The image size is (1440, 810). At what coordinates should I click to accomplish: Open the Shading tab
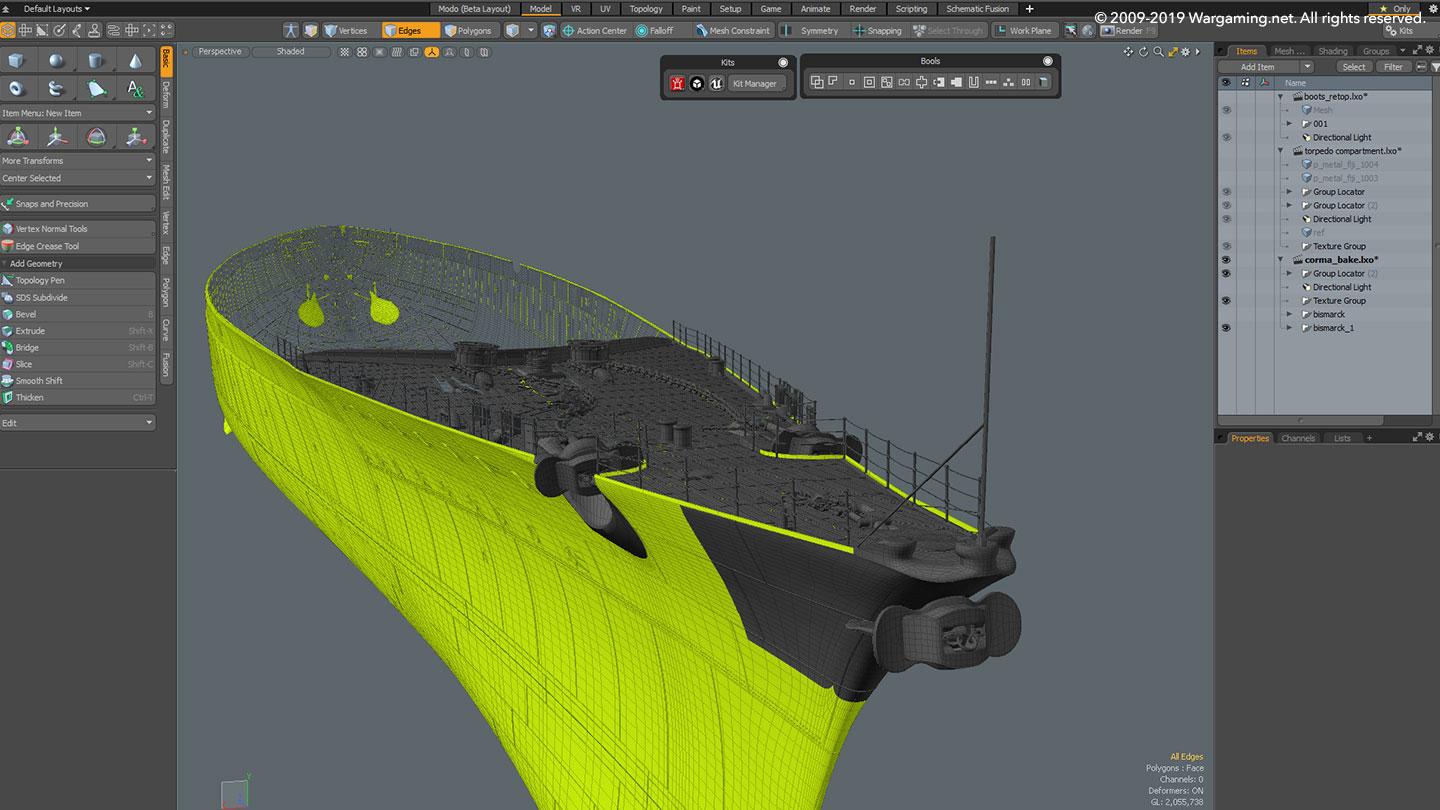click(x=1332, y=51)
